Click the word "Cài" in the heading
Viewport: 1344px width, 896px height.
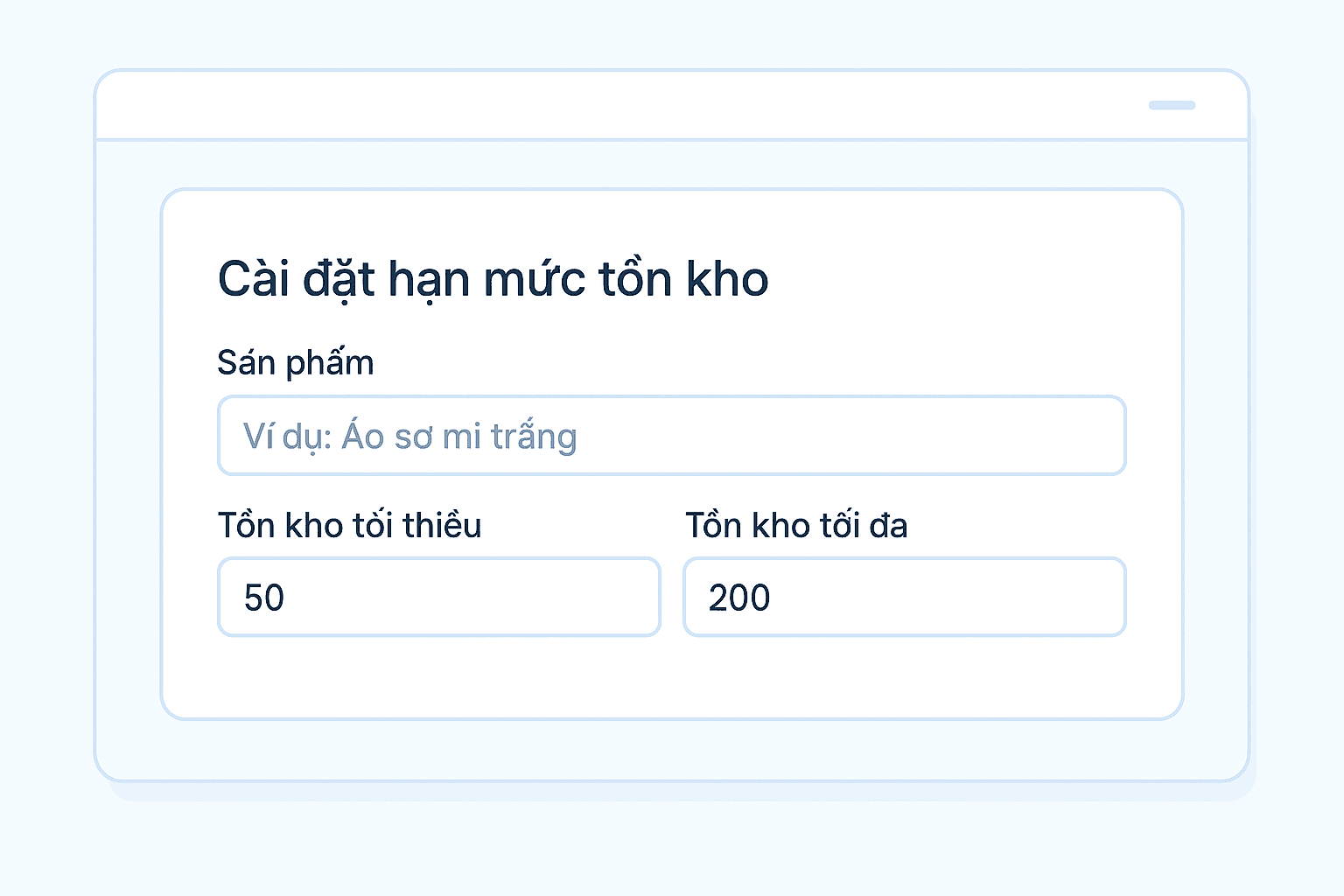(253, 279)
